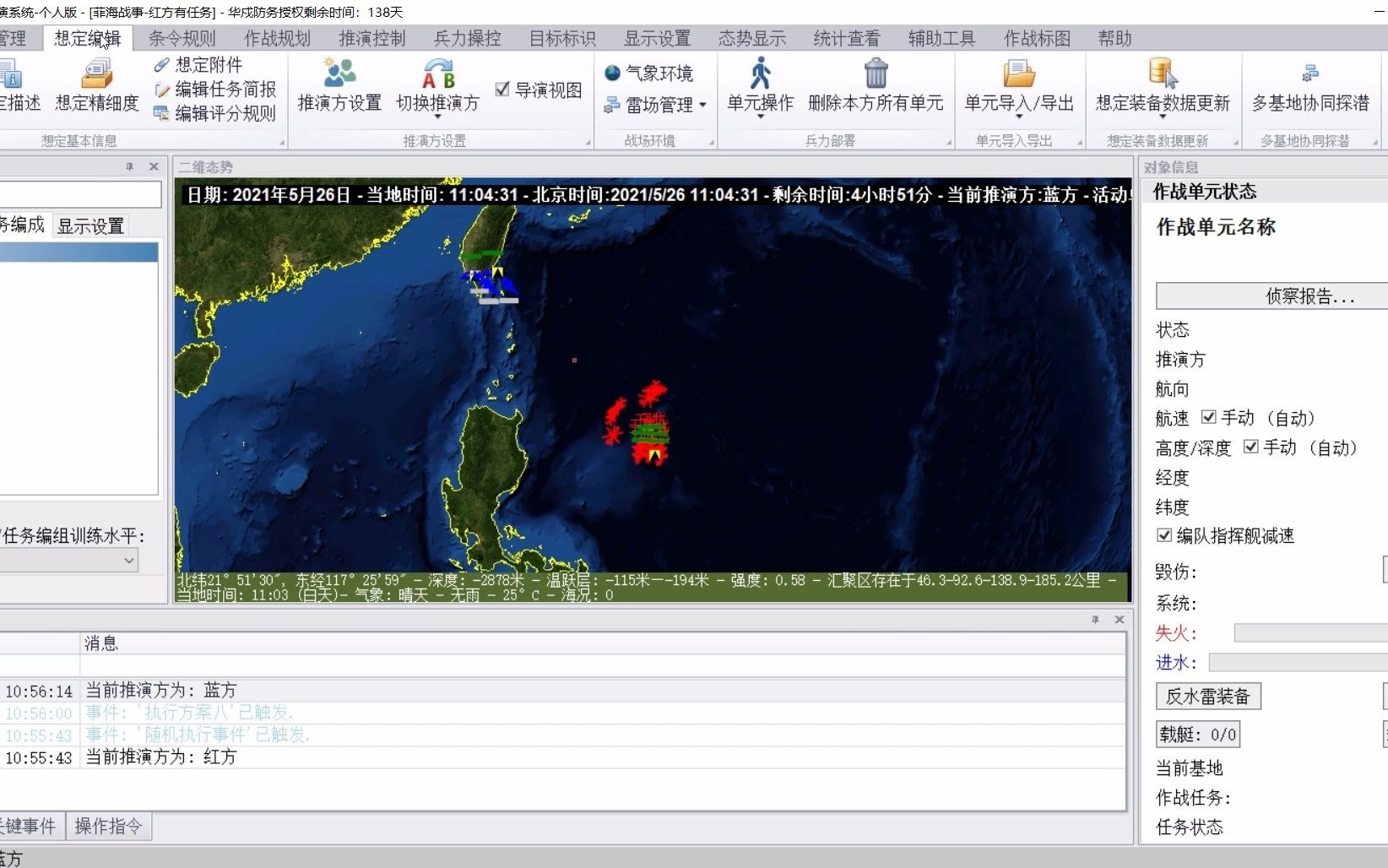This screenshot has width=1388, height=868.
Task: Close the left side panel
Action: point(154,166)
